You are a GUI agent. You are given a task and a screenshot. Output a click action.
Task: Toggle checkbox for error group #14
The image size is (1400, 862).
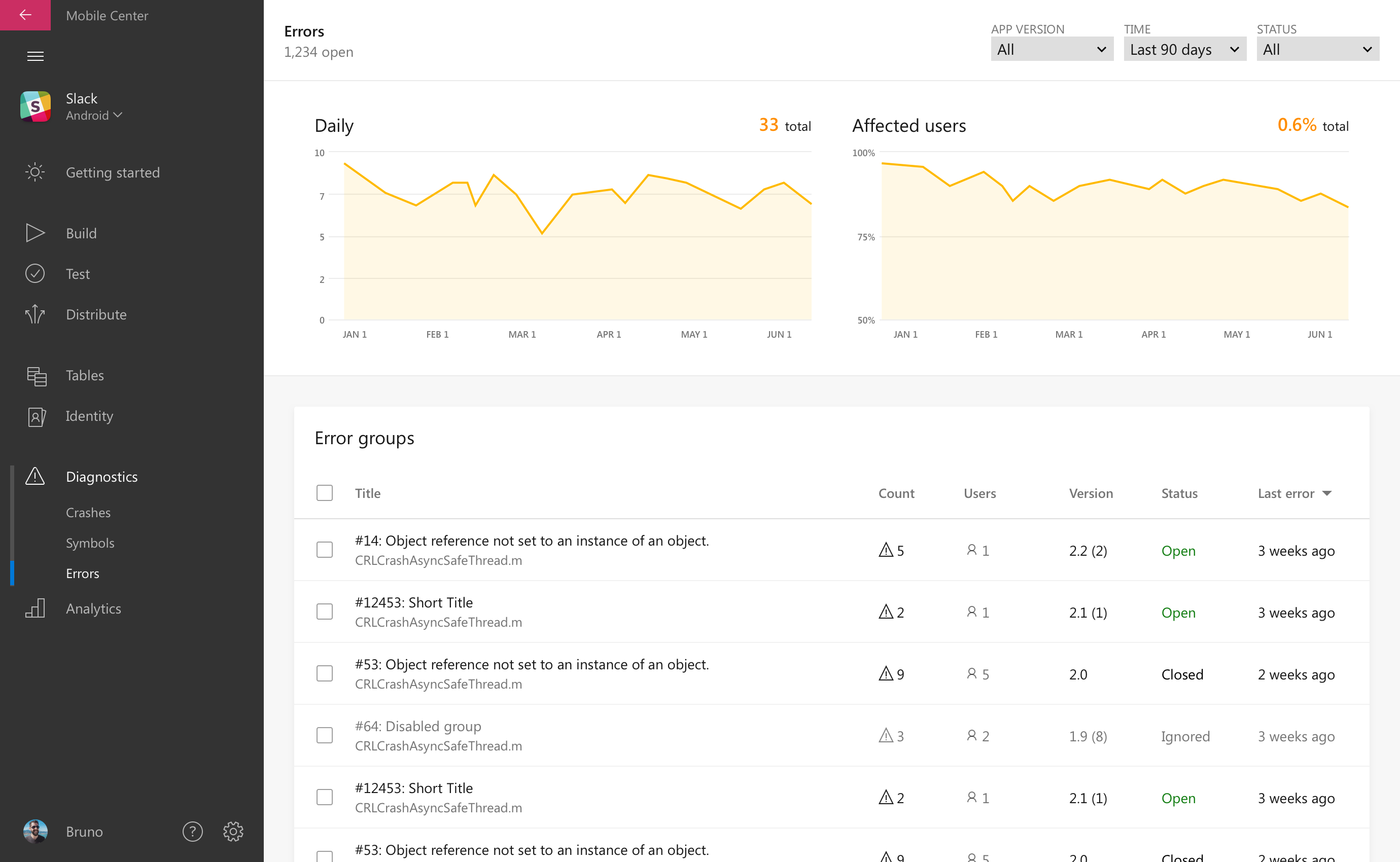(324, 550)
